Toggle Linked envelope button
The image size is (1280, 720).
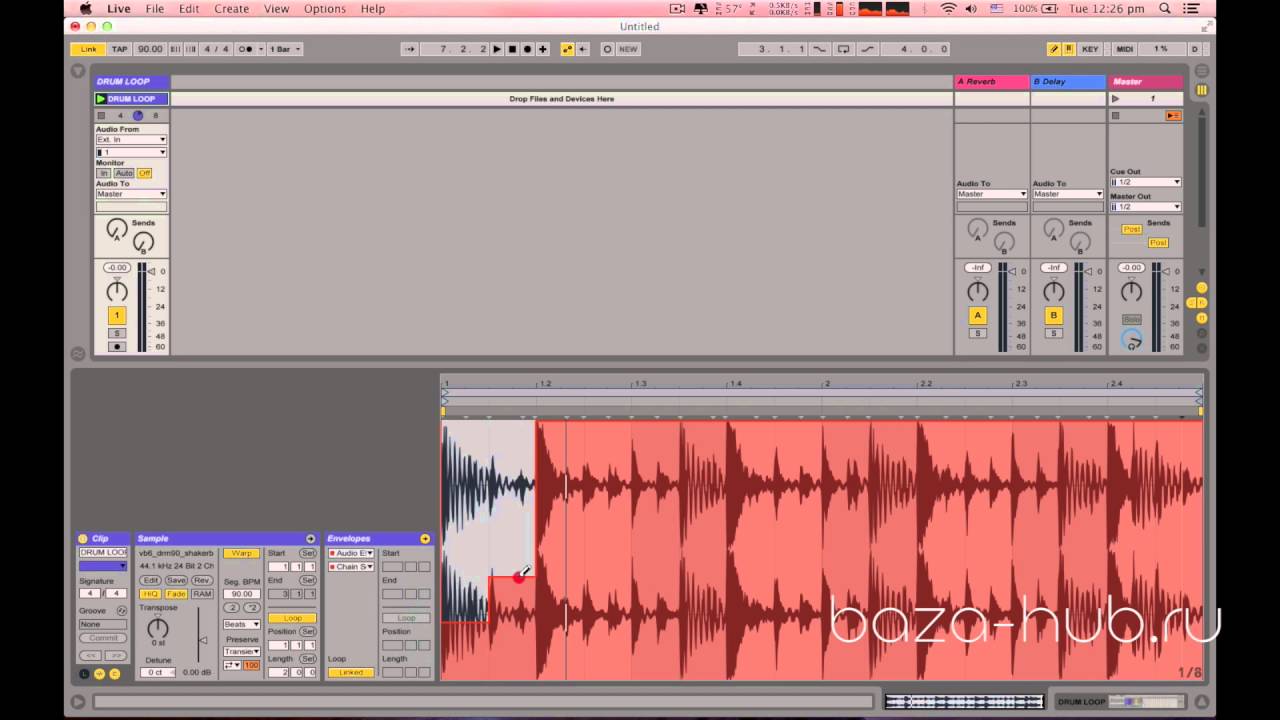351,672
